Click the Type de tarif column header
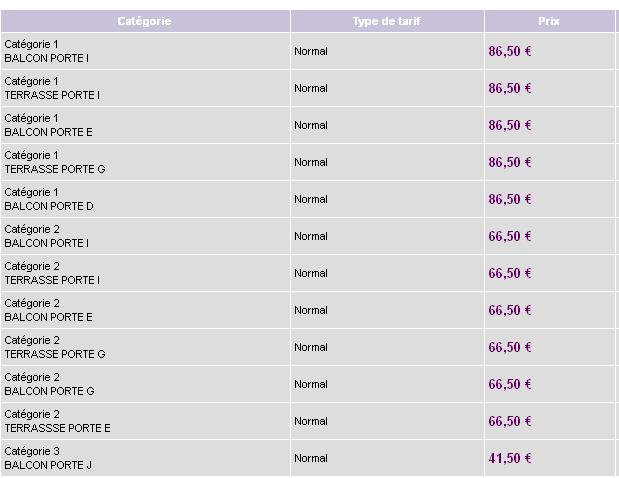 tap(387, 21)
